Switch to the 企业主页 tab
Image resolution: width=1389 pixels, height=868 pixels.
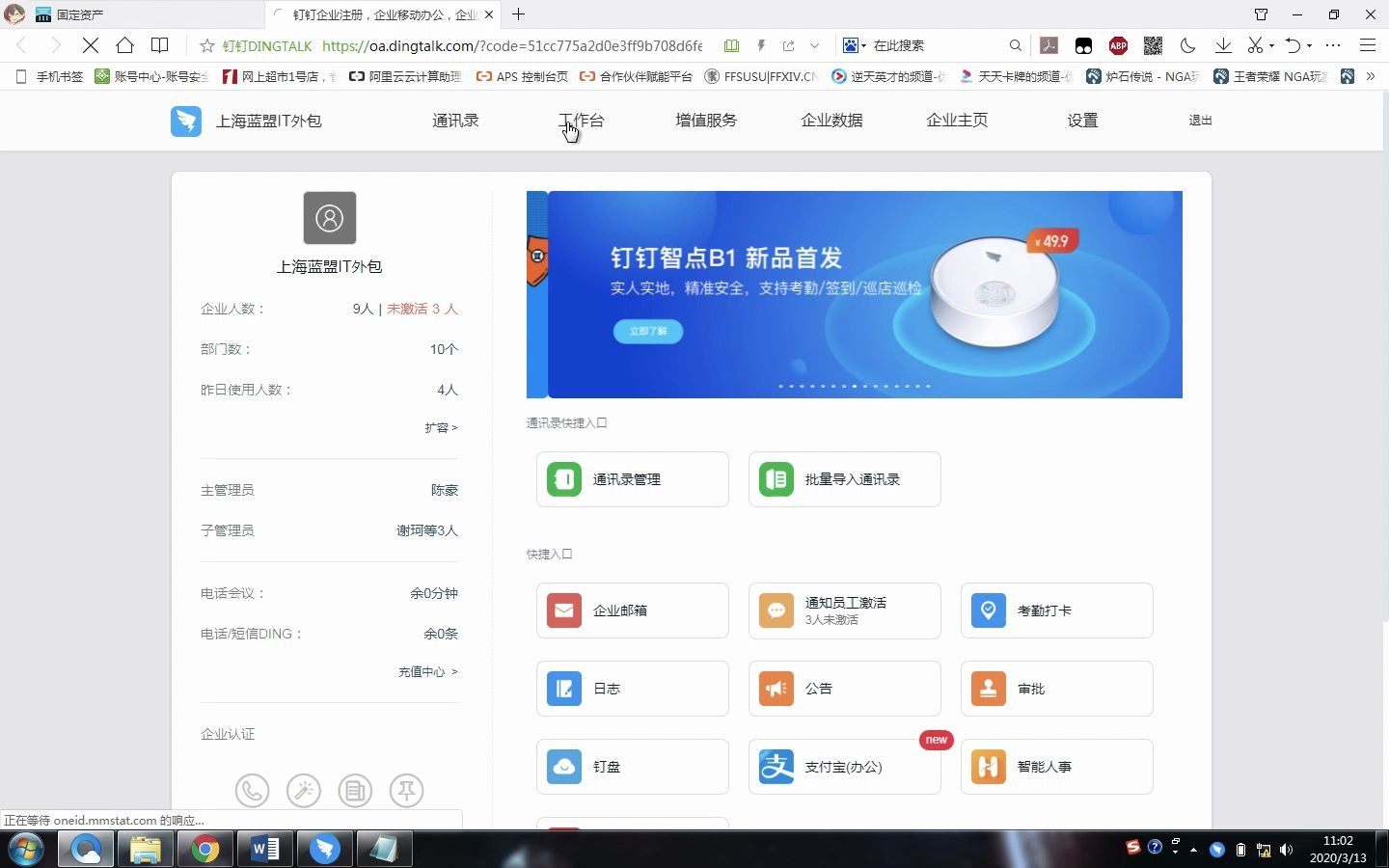[957, 121]
